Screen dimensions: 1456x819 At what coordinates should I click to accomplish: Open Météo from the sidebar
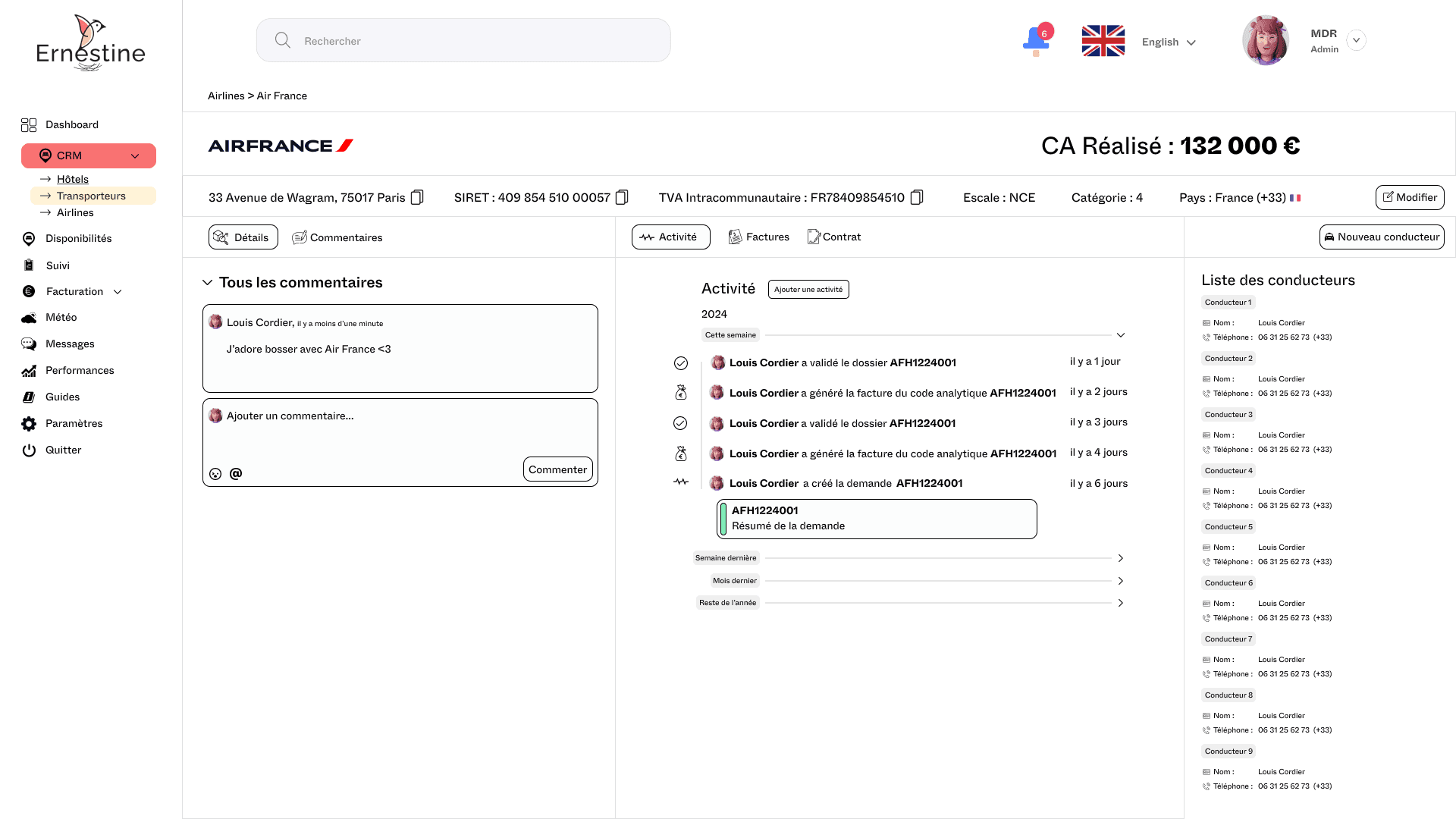click(x=61, y=318)
